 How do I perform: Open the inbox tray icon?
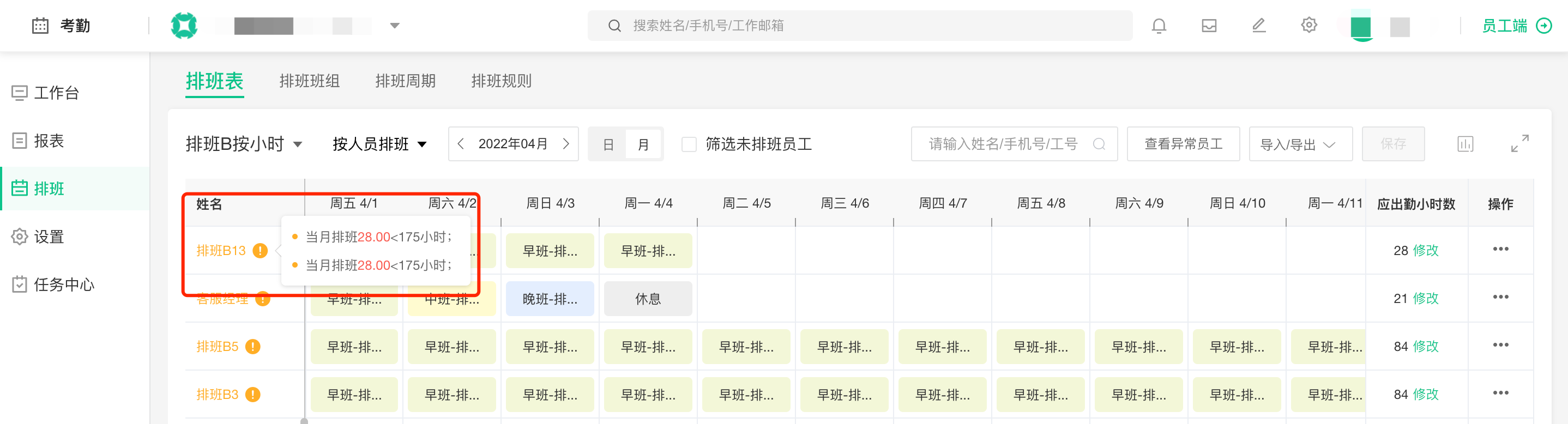click(x=1209, y=26)
